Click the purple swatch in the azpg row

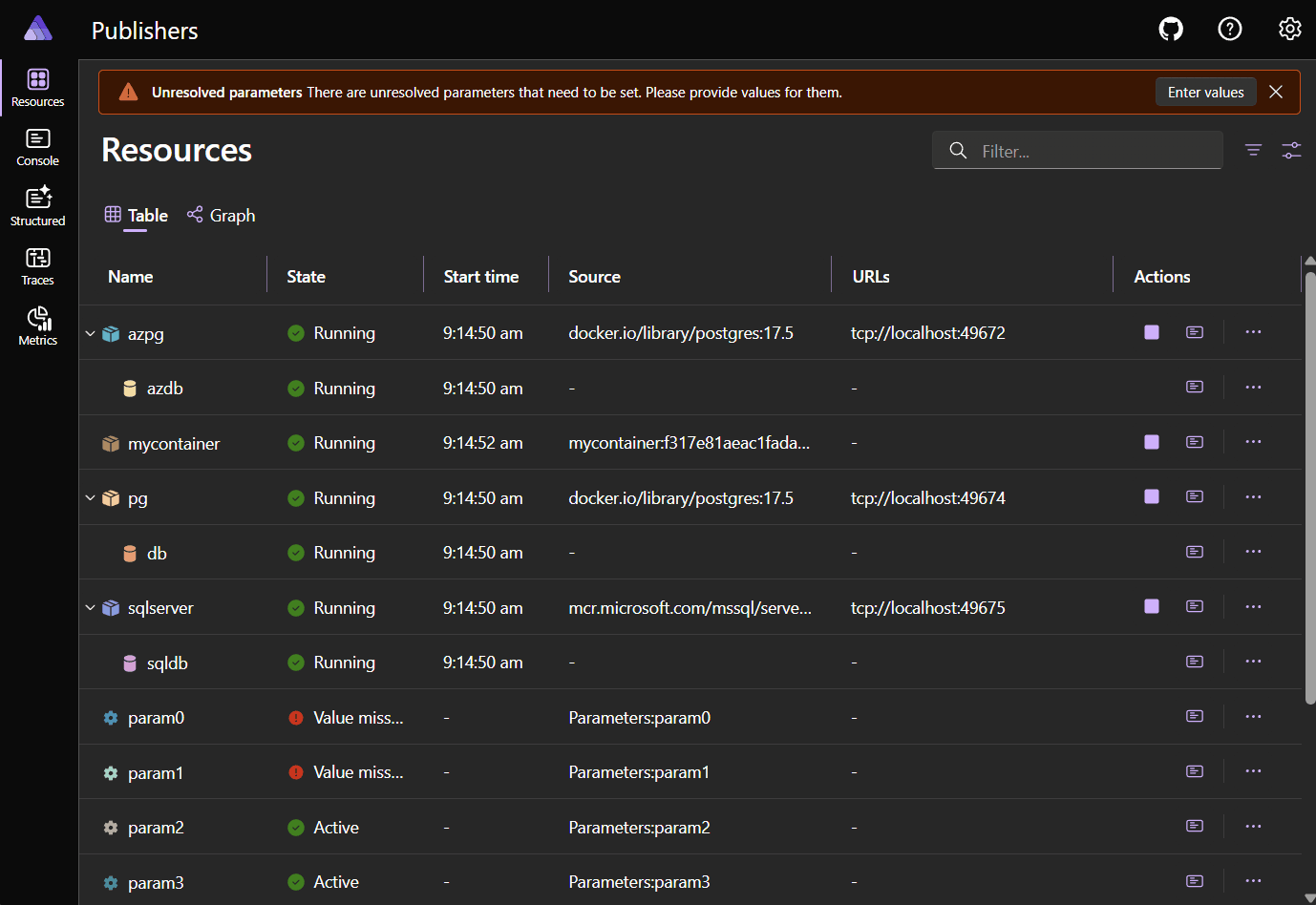pos(1151,332)
